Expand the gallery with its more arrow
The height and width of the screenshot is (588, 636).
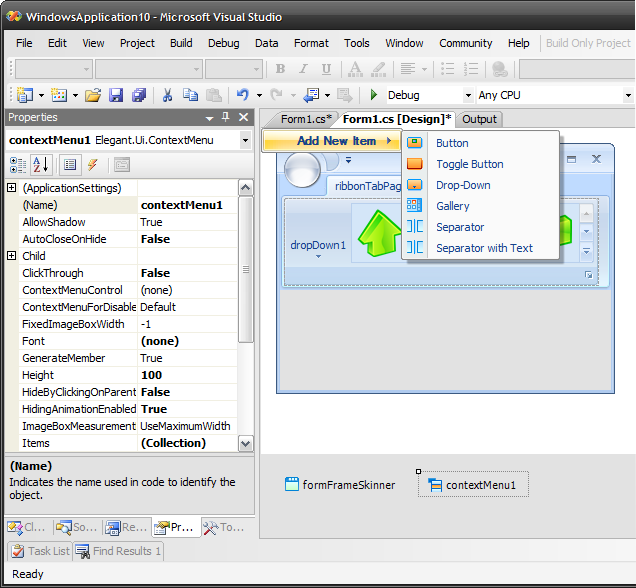coord(586,251)
